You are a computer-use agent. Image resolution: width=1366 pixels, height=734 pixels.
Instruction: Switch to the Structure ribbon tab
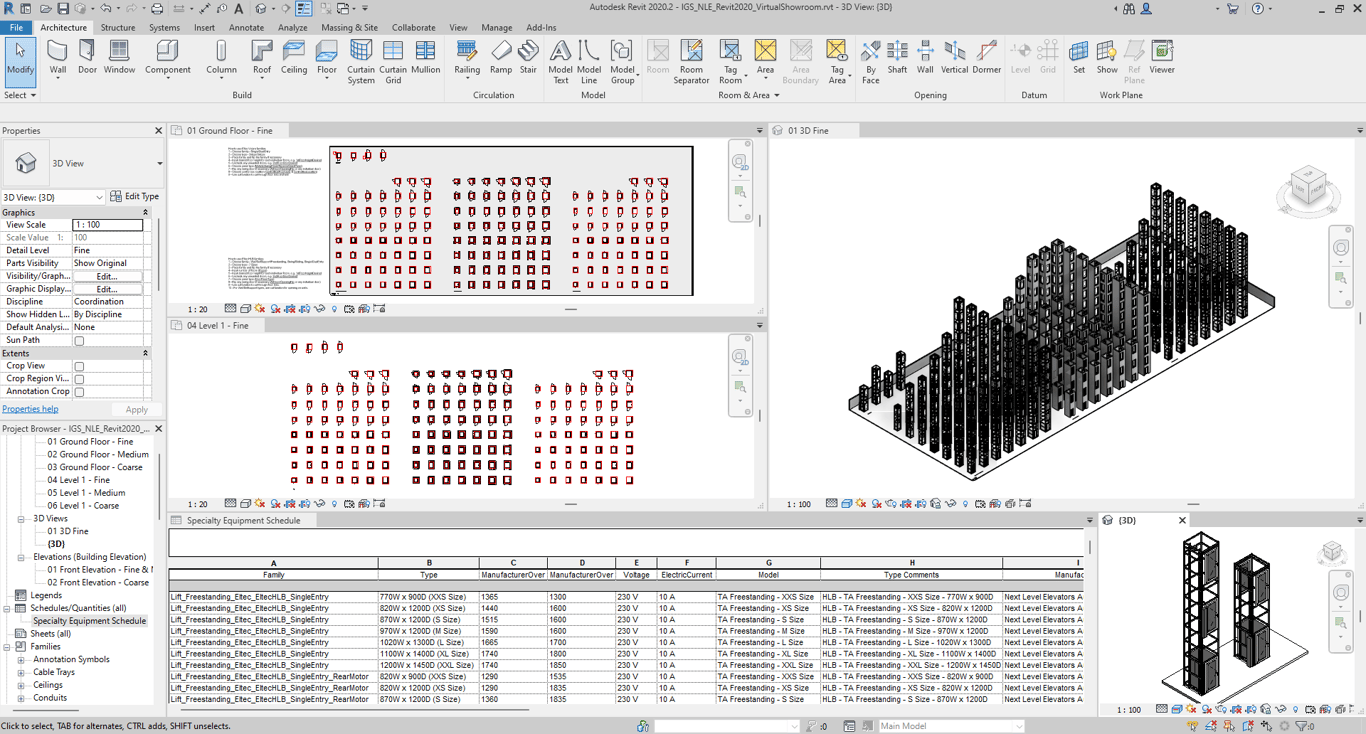pyautogui.click(x=118, y=28)
